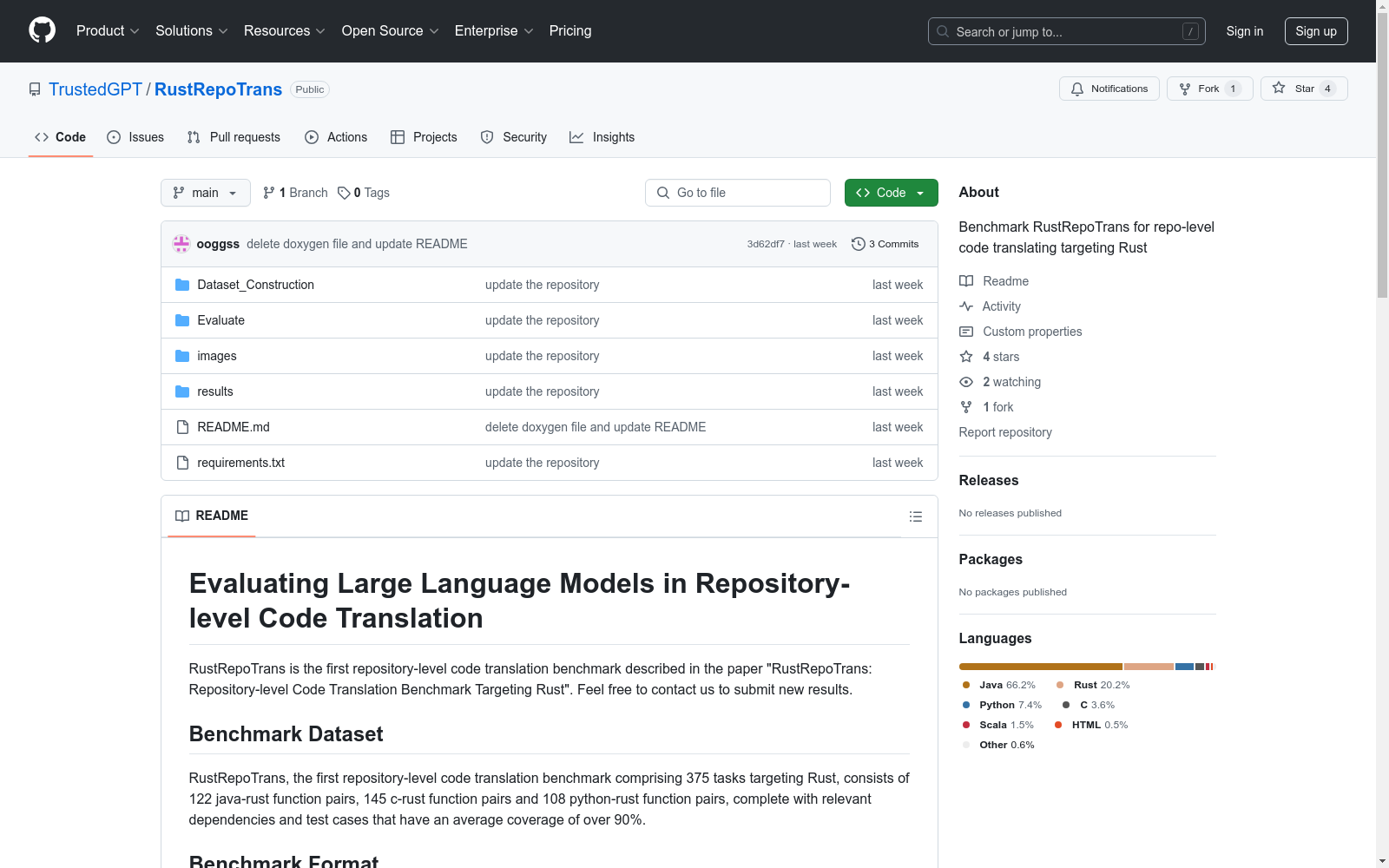Open the GitHub homepage logo
1389x868 pixels.
pos(42,30)
